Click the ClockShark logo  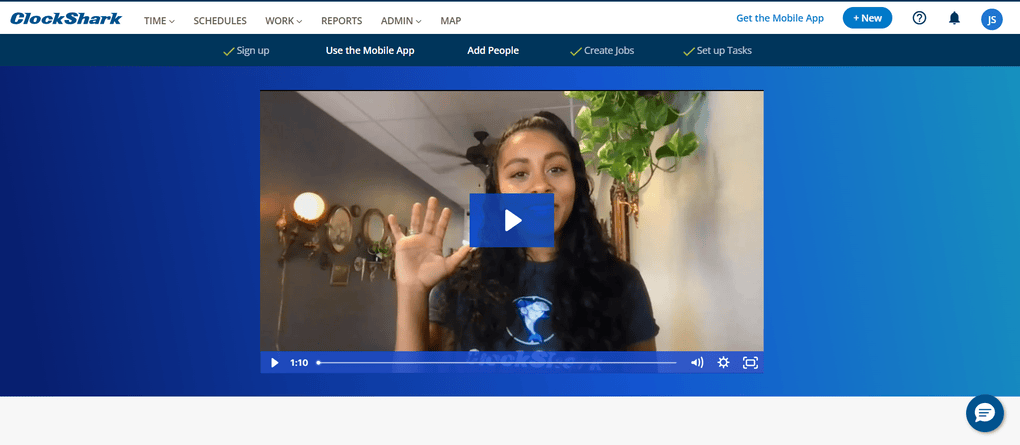point(66,19)
